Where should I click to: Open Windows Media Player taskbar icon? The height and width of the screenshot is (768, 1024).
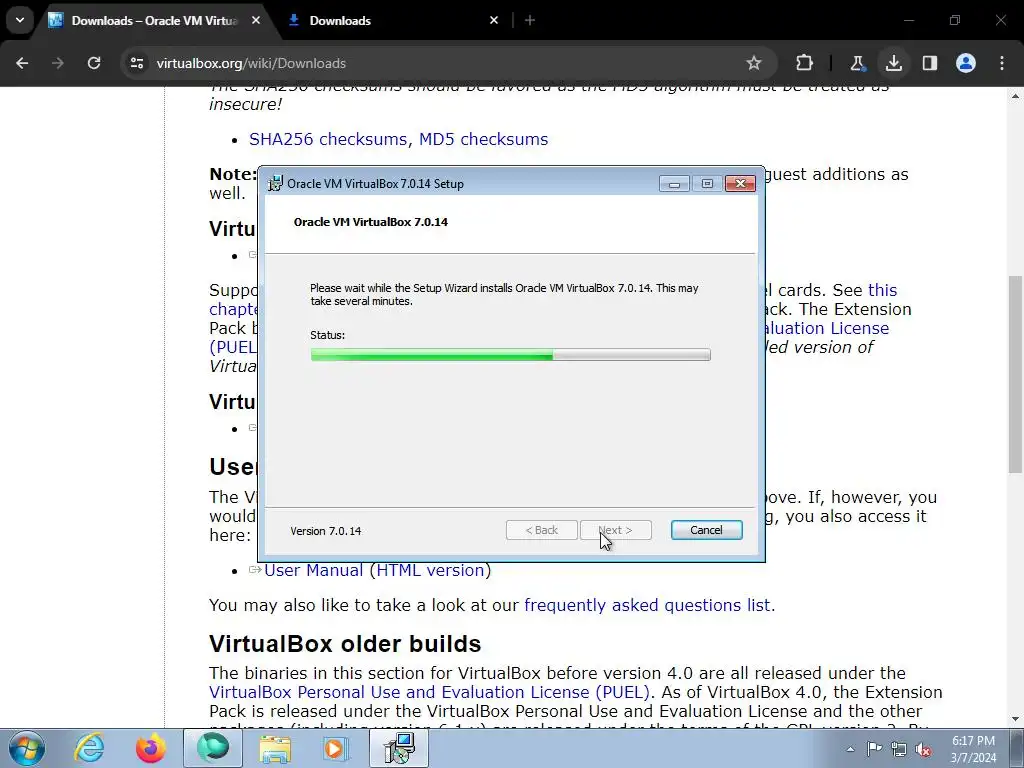point(336,748)
